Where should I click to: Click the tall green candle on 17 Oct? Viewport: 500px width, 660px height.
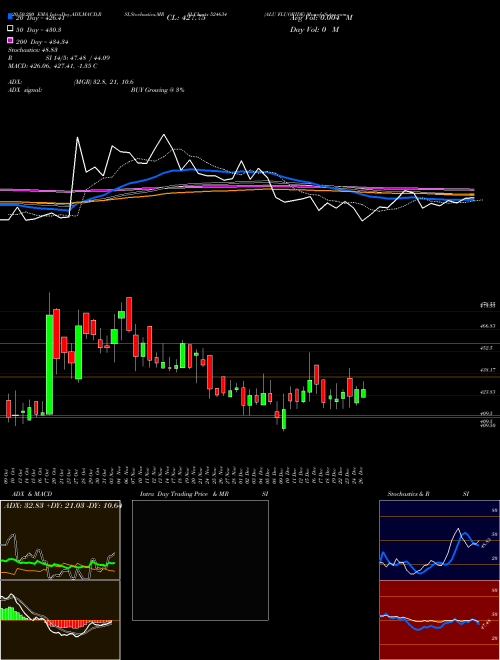click(50, 365)
